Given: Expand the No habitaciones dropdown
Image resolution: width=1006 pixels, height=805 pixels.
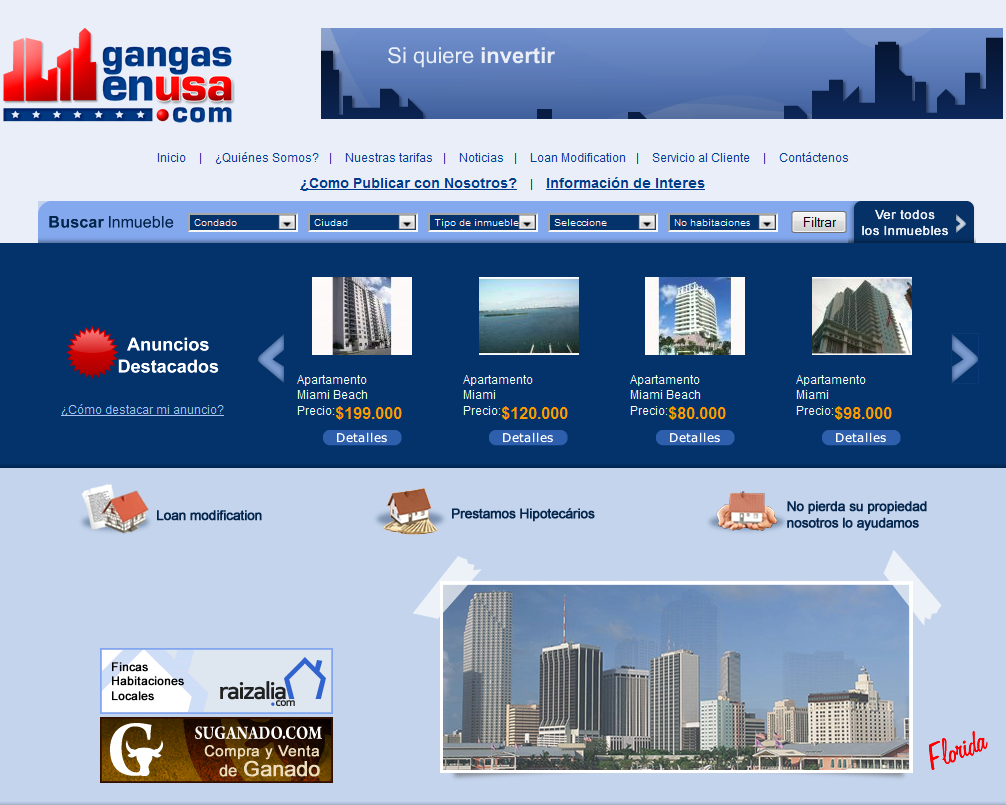Looking at the screenshot, I should 723,223.
